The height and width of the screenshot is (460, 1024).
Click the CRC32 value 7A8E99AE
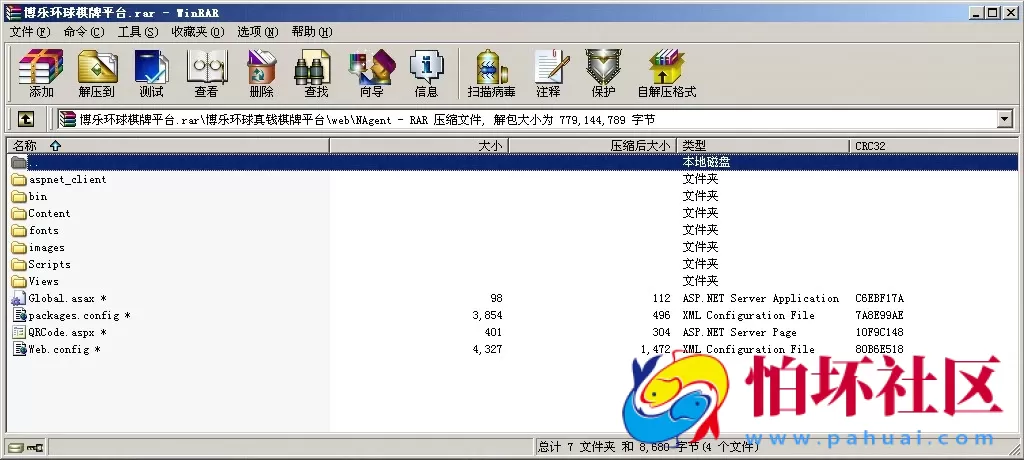[879, 316]
